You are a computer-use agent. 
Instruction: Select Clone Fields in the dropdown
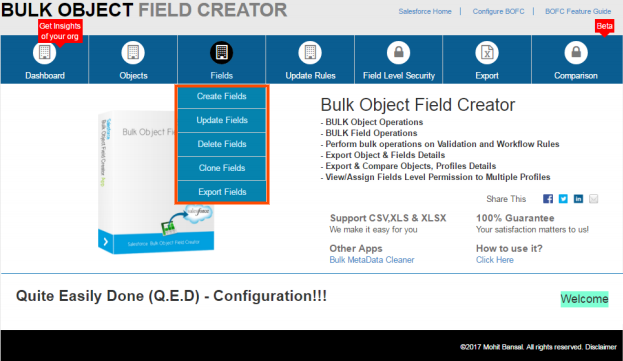(x=222, y=168)
